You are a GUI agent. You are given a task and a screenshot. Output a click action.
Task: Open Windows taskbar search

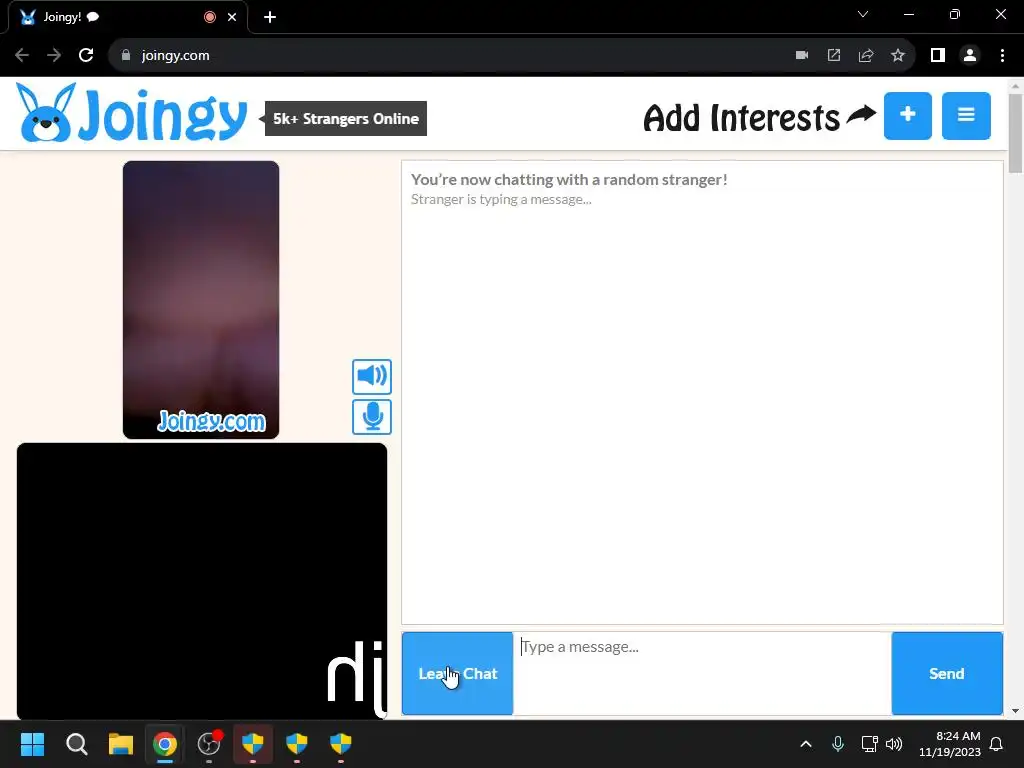point(76,744)
